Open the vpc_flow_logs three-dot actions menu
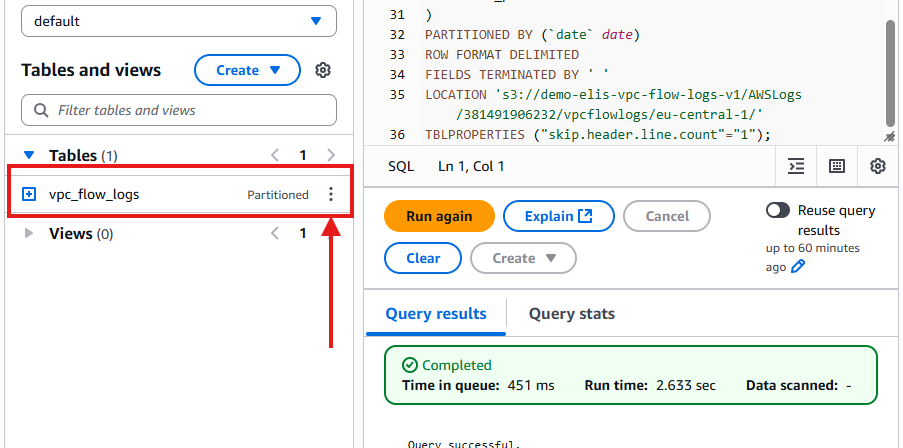903x448 pixels. tap(331, 195)
